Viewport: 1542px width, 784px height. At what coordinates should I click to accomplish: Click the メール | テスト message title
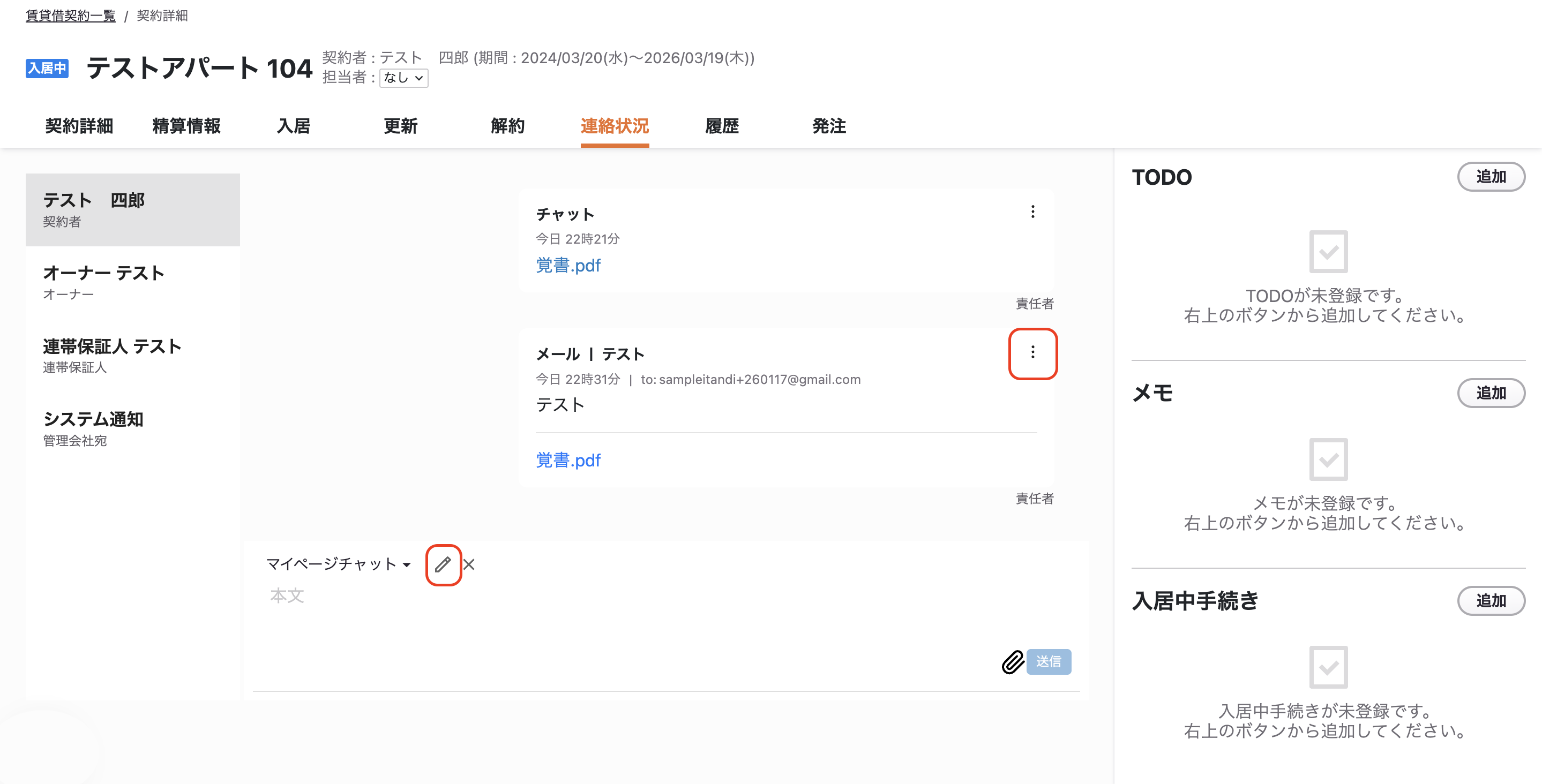point(590,355)
